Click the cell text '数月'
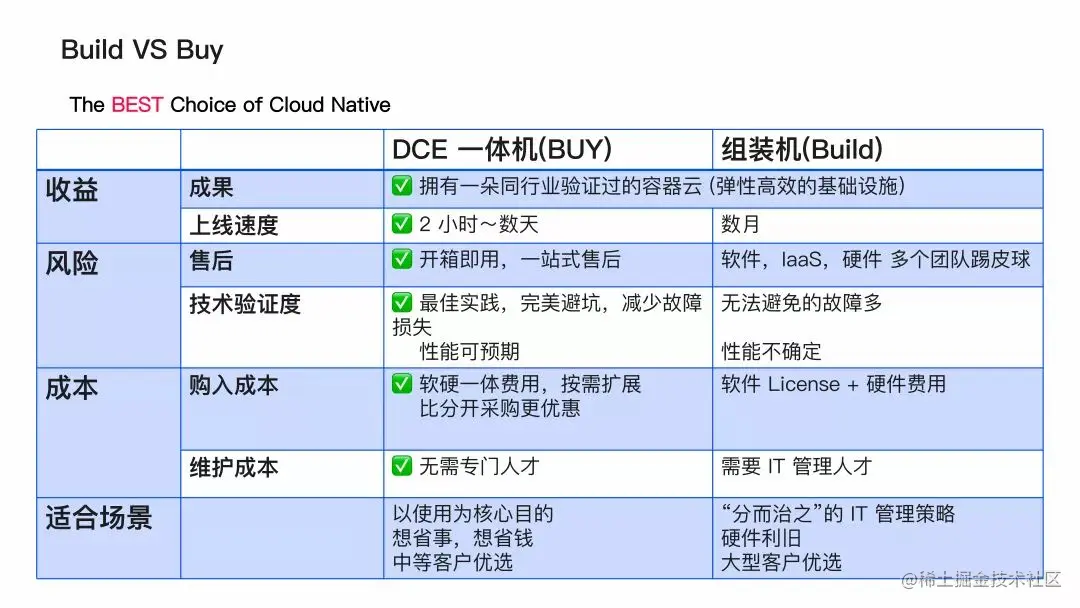Screen dimensions: 1080x608 tap(740, 224)
